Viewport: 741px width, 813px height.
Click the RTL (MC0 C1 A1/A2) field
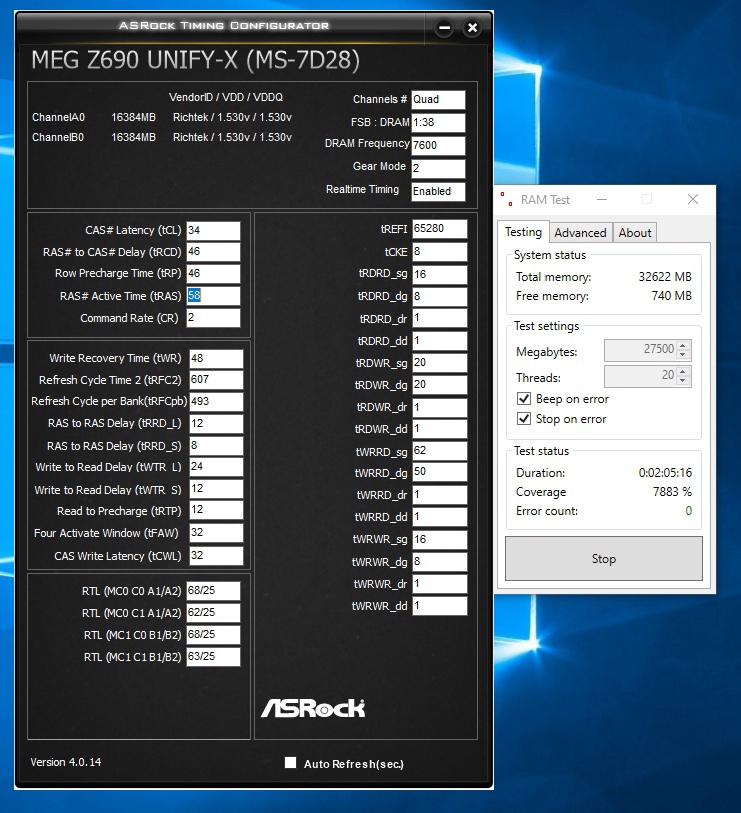coord(213,612)
